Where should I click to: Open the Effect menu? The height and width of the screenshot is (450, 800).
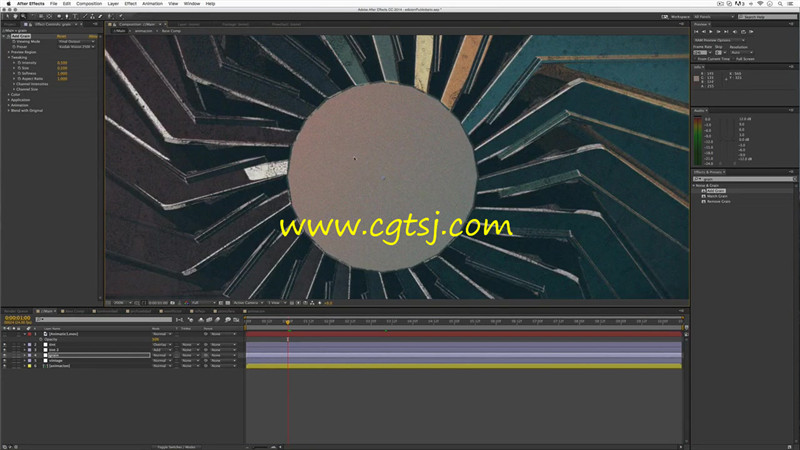point(131,4)
